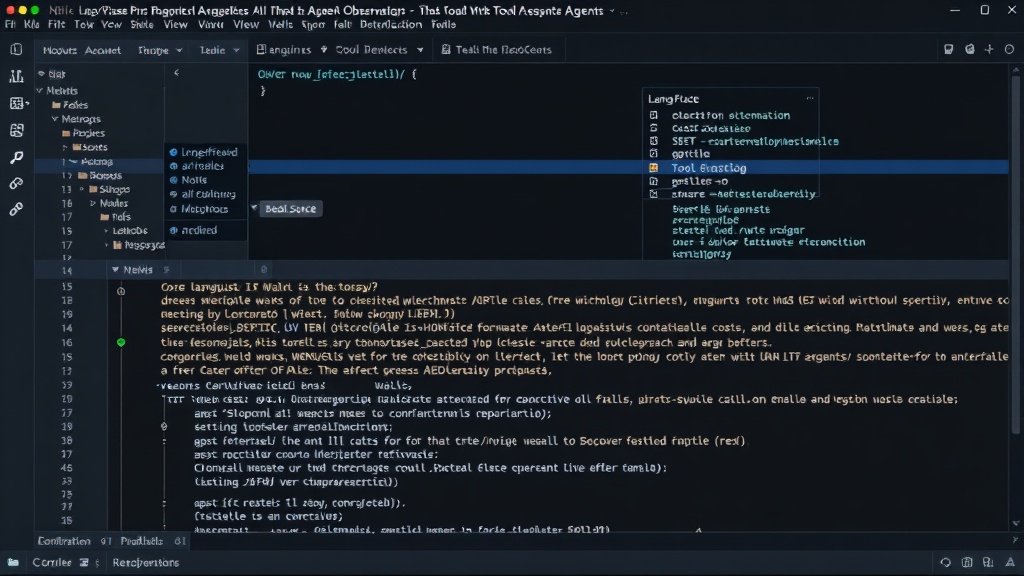Click the scroll-down arrow at editor's bottom right

coord(1016,524)
